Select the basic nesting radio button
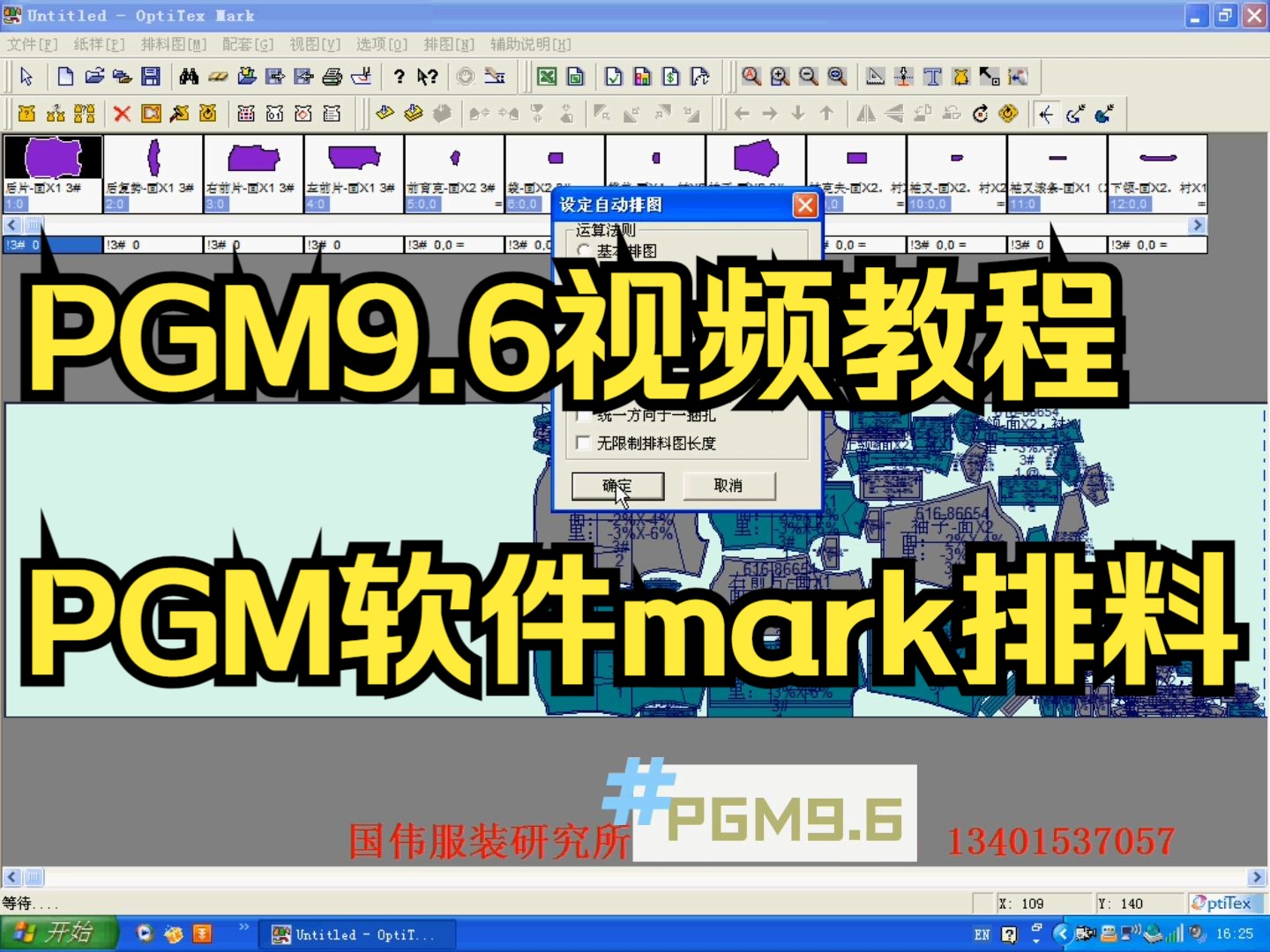Viewport: 1270px width, 952px height. pos(583,250)
